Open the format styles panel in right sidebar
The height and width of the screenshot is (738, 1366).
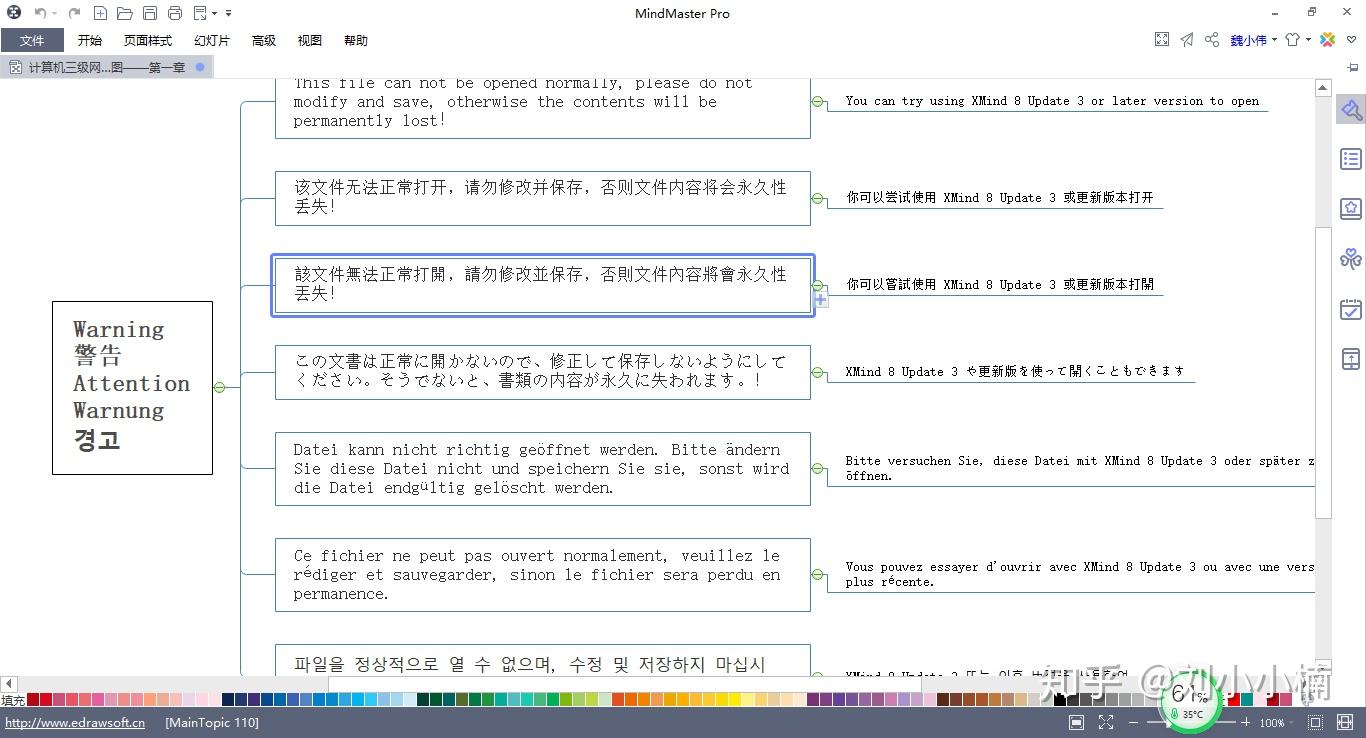(1351, 109)
